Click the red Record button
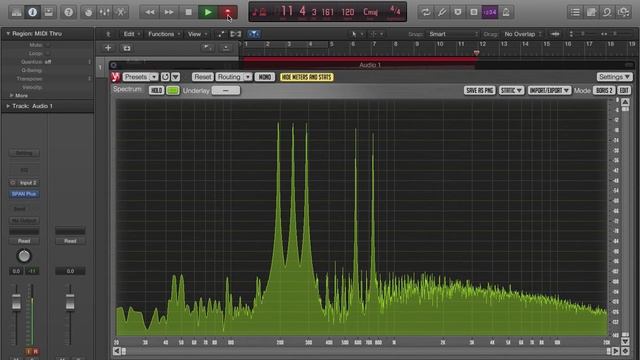640x360 pixels. (227, 12)
